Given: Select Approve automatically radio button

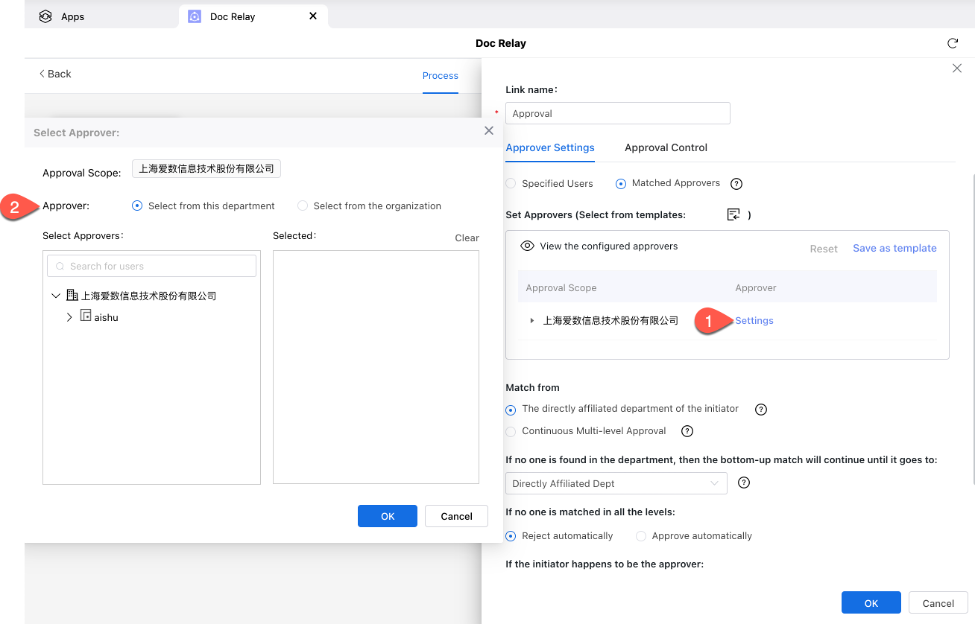Looking at the screenshot, I should pos(641,536).
